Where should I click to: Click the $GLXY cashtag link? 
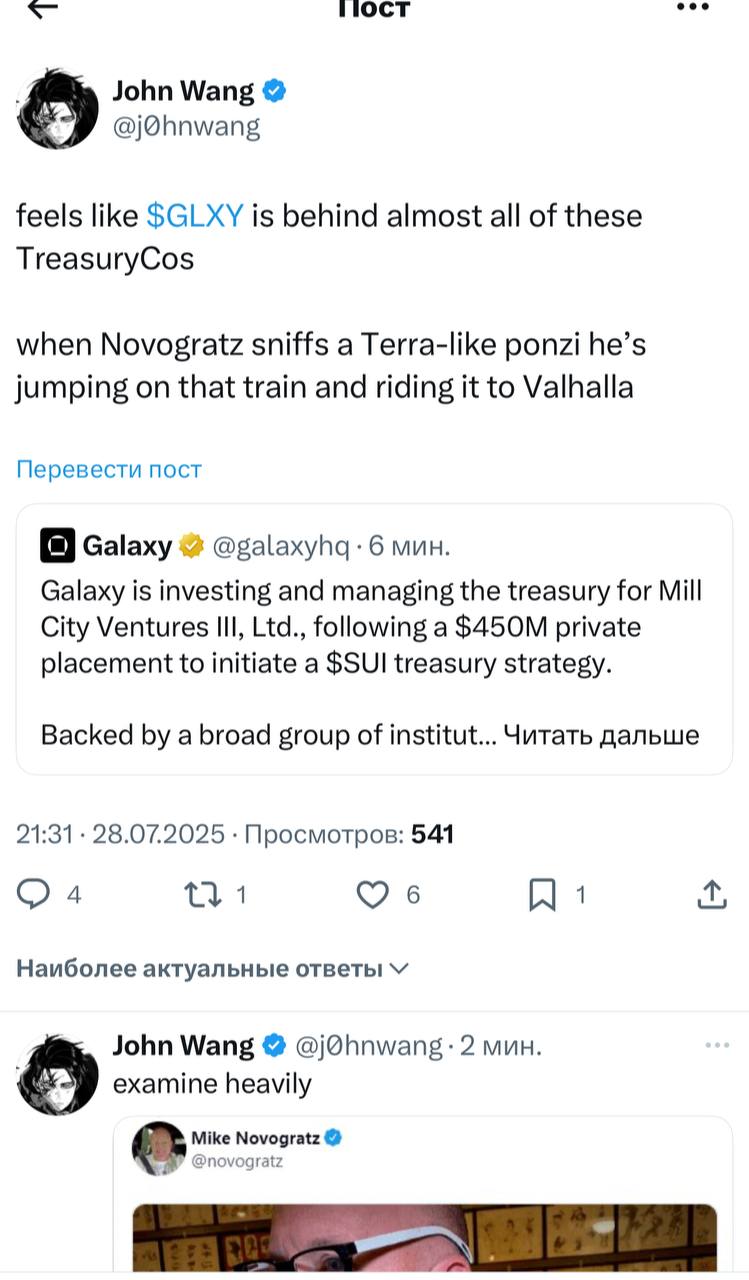tap(195, 215)
